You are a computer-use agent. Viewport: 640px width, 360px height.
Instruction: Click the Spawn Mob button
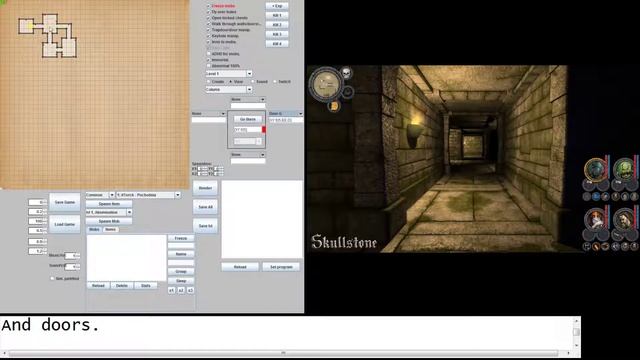point(109,221)
